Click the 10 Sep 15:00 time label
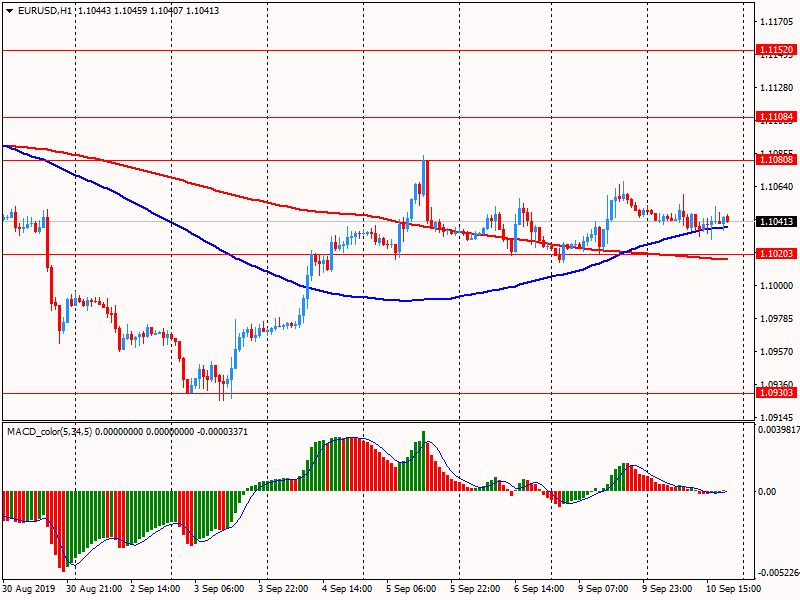Screen dimensions: 800x600 733,588
